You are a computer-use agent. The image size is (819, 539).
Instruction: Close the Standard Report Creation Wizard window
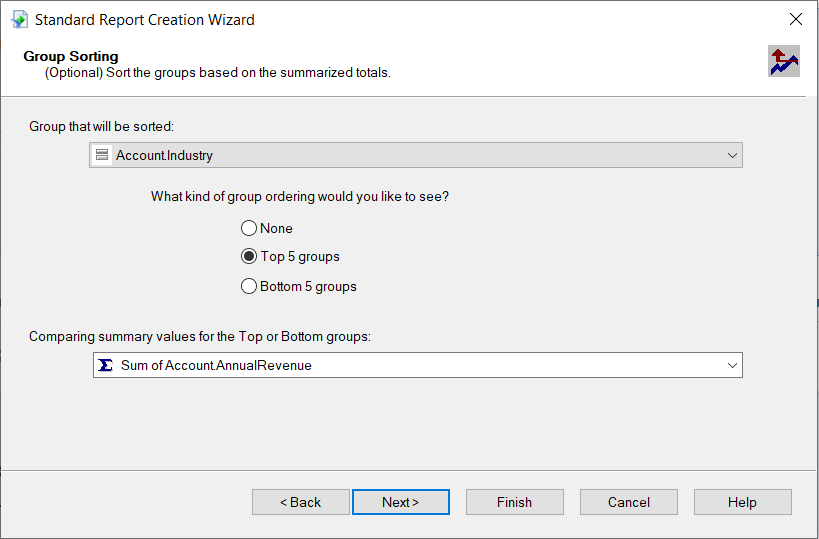795,19
